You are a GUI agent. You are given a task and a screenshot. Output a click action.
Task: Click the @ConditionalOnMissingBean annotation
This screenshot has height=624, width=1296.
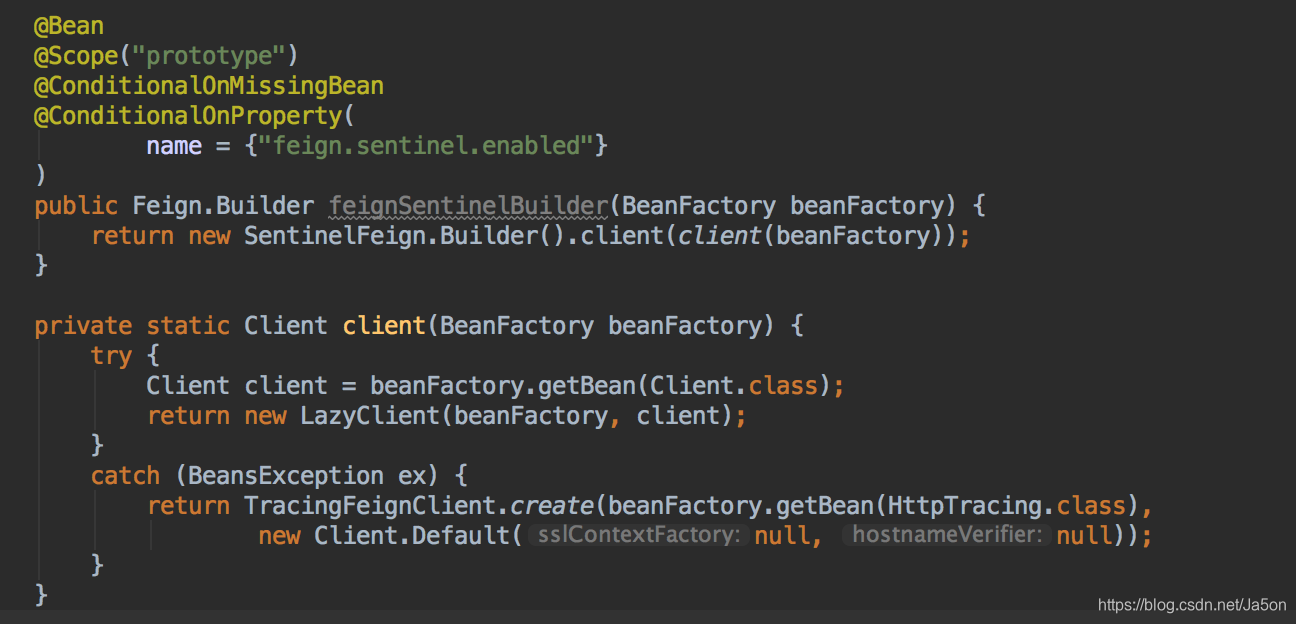[x=209, y=86]
